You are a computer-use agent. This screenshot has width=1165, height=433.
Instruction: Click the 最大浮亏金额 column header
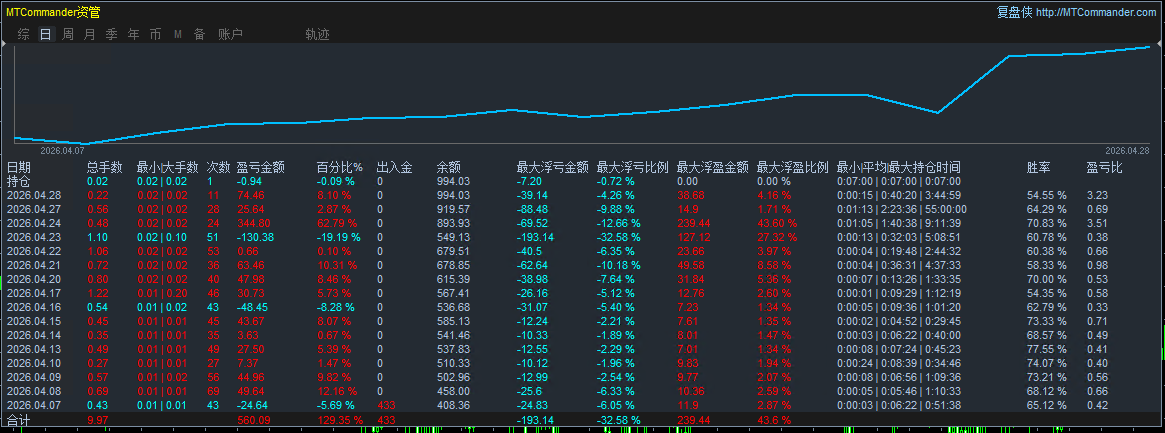(553, 168)
